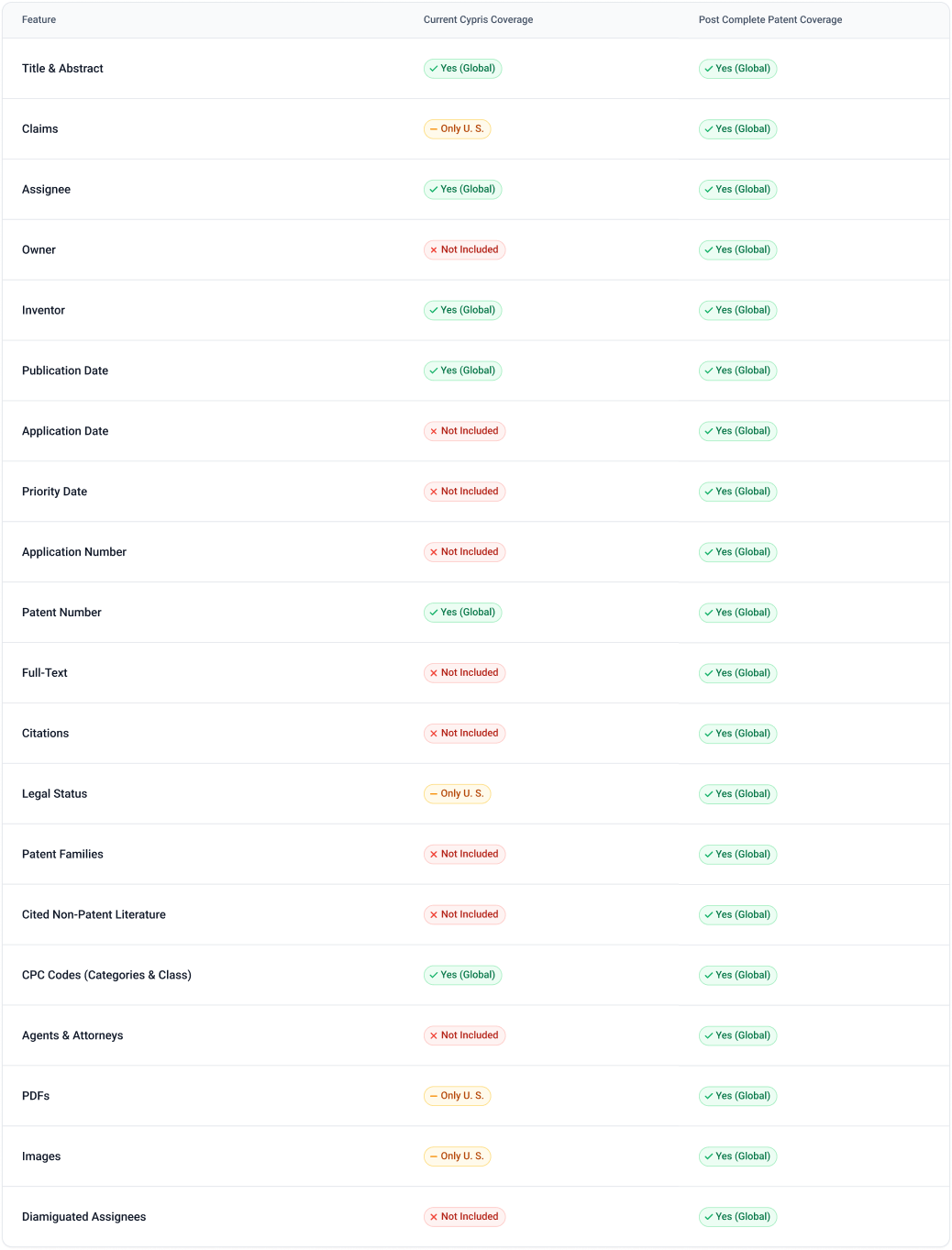Select the Feature column header
952x1250 pixels.
pyautogui.click(x=39, y=20)
